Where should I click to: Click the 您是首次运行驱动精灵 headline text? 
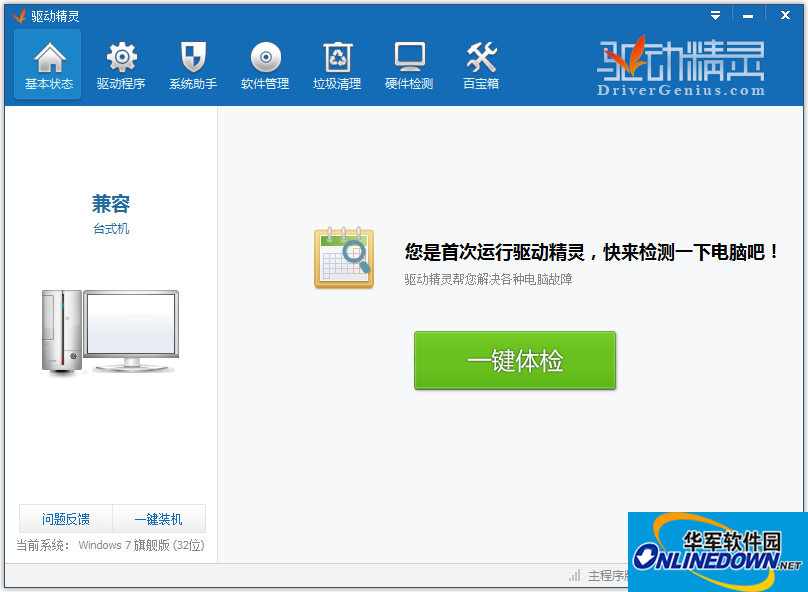point(592,252)
